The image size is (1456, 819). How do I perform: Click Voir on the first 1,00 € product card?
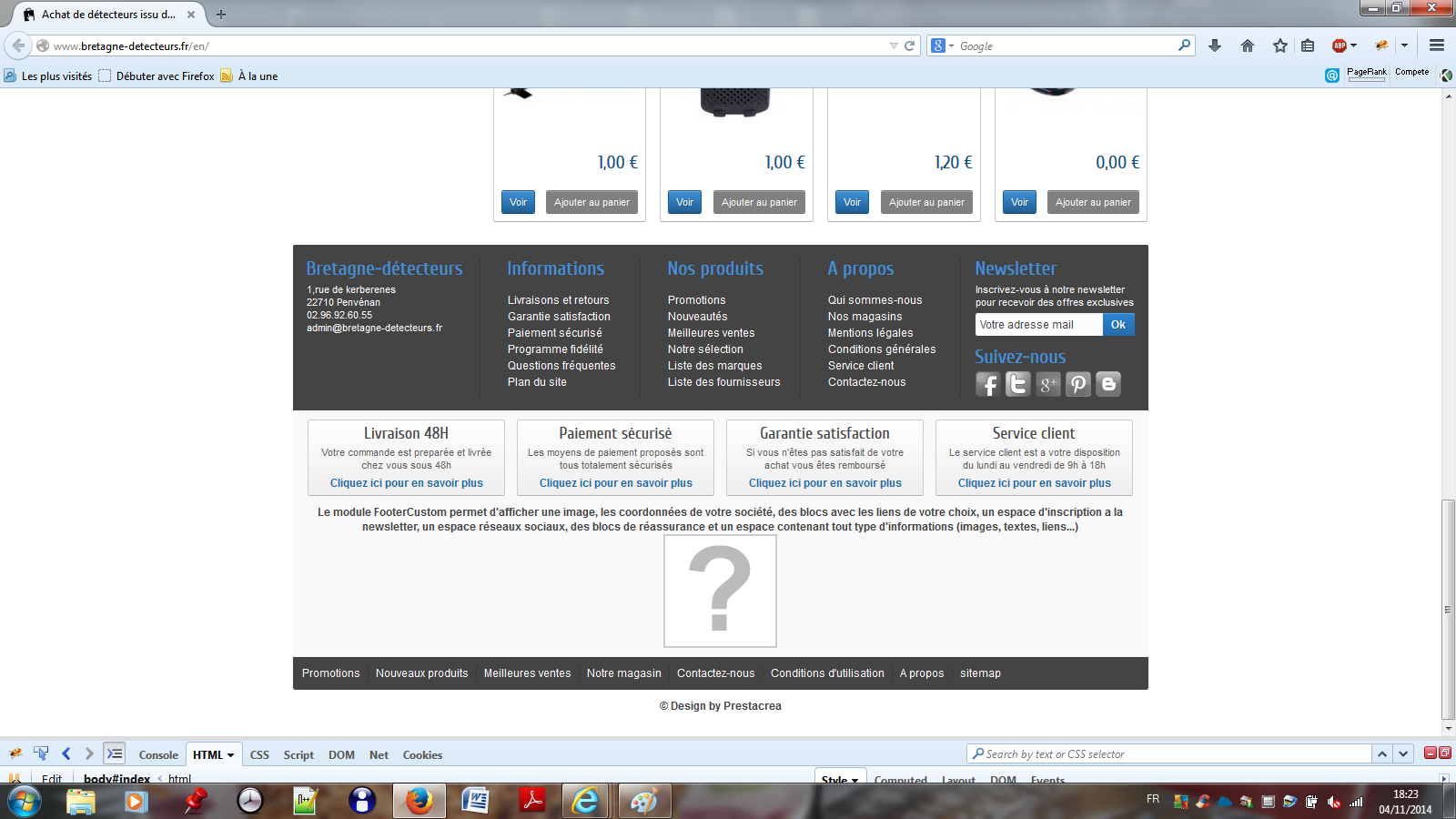(518, 202)
